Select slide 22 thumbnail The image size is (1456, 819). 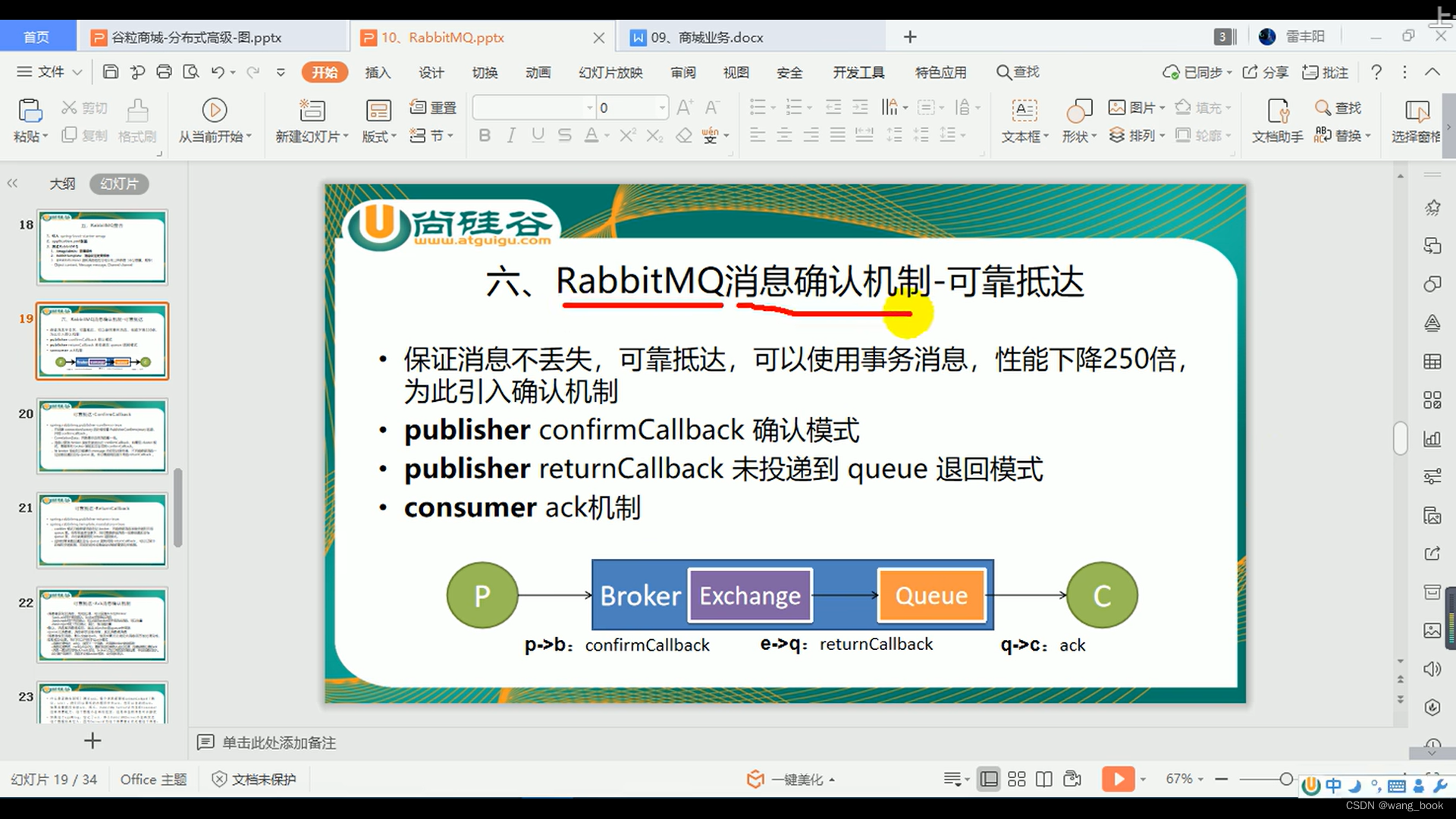pos(102,626)
